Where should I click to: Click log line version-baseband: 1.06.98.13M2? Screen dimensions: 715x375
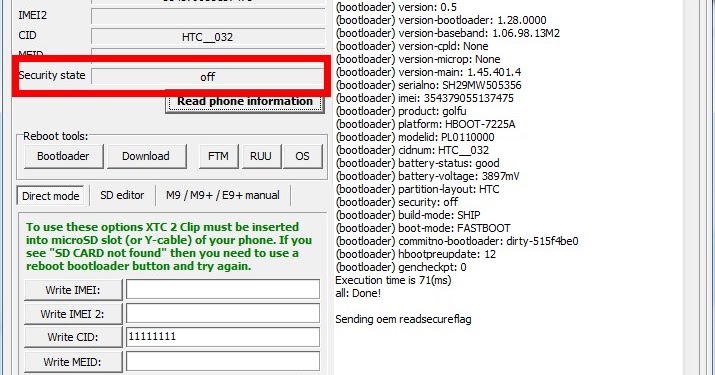click(x=448, y=33)
